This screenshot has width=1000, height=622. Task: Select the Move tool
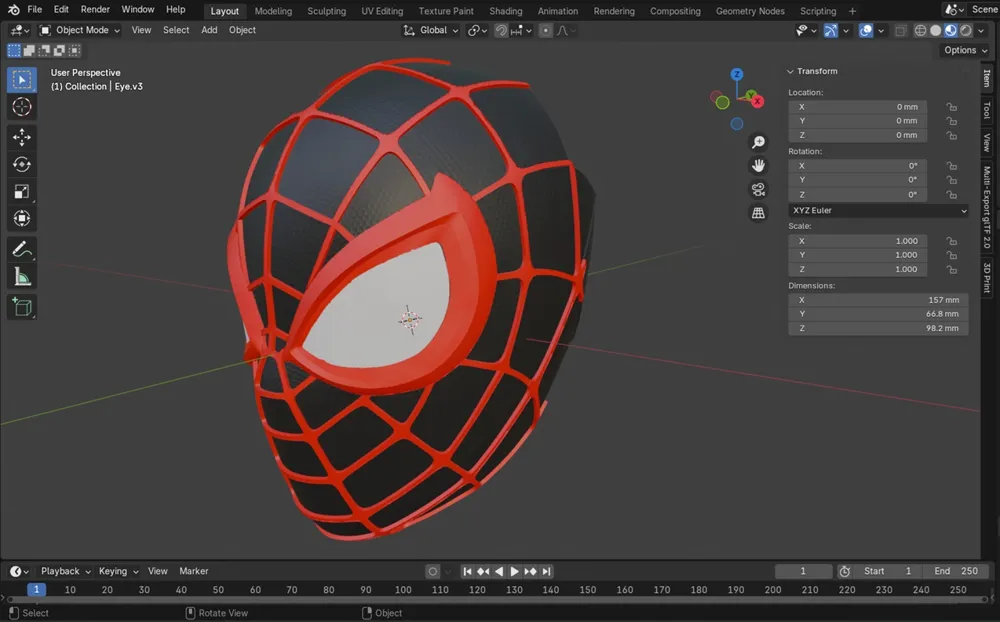[22, 137]
